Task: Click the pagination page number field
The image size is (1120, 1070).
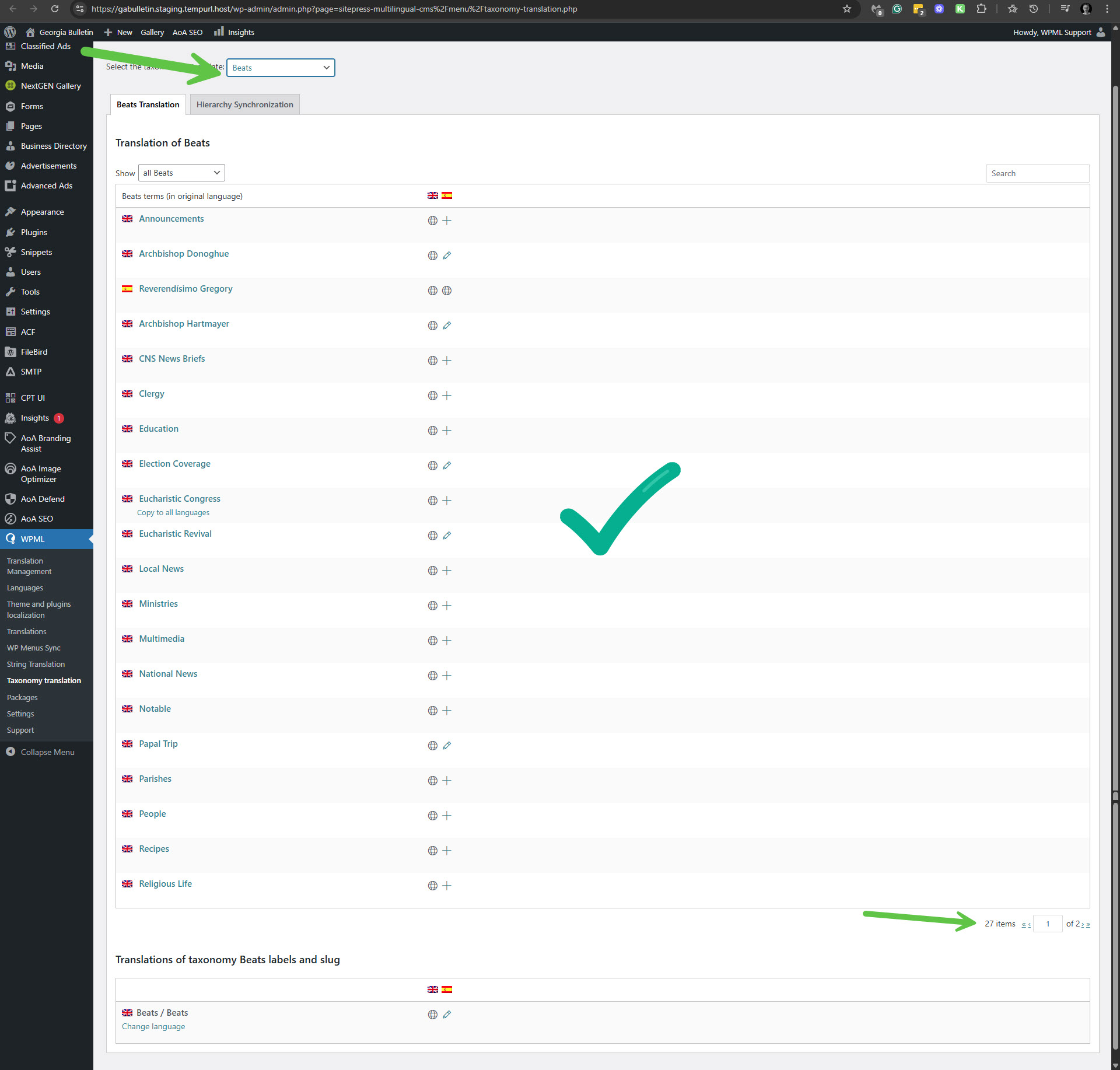Action: coord(1048,924)
